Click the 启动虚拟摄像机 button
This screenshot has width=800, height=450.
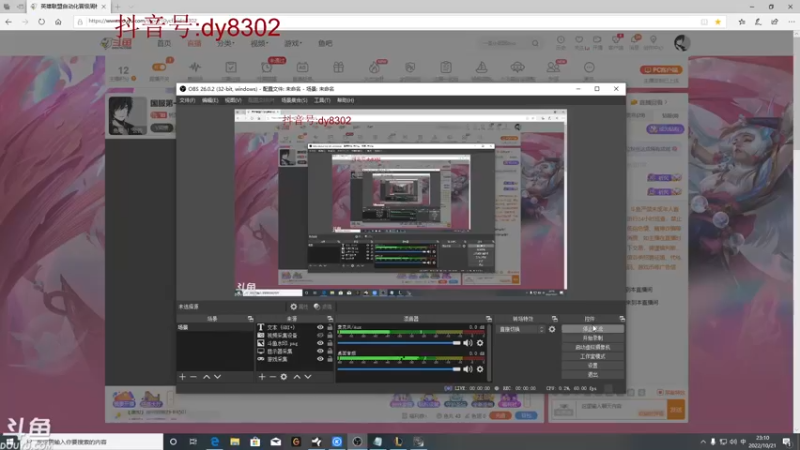[x=592, y=347]
